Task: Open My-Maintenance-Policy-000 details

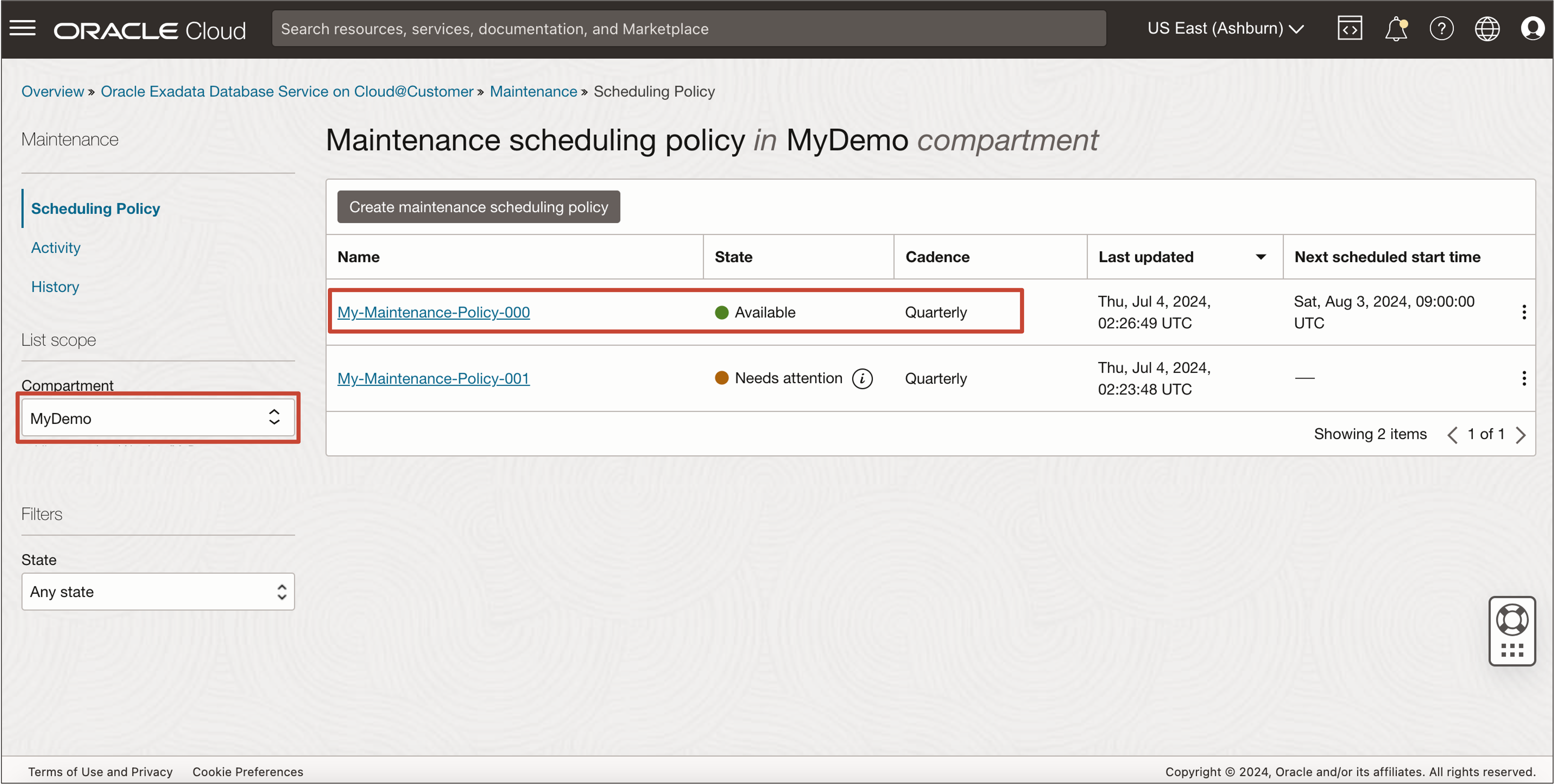Action: (x=433, y=312)
